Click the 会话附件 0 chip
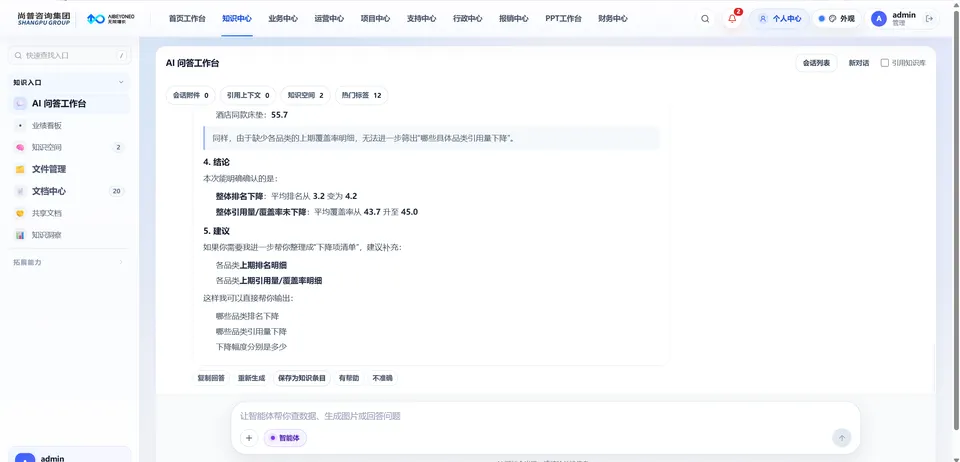 pyautogui.click(x=190, y=95)
